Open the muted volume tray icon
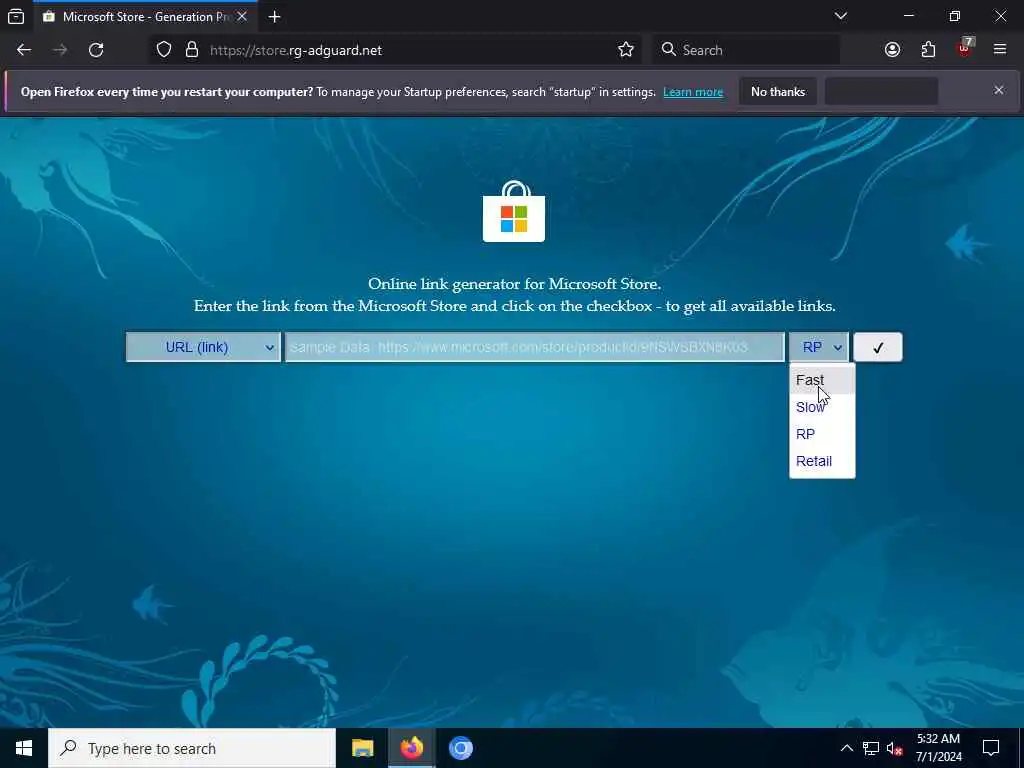 coord(894,748)
